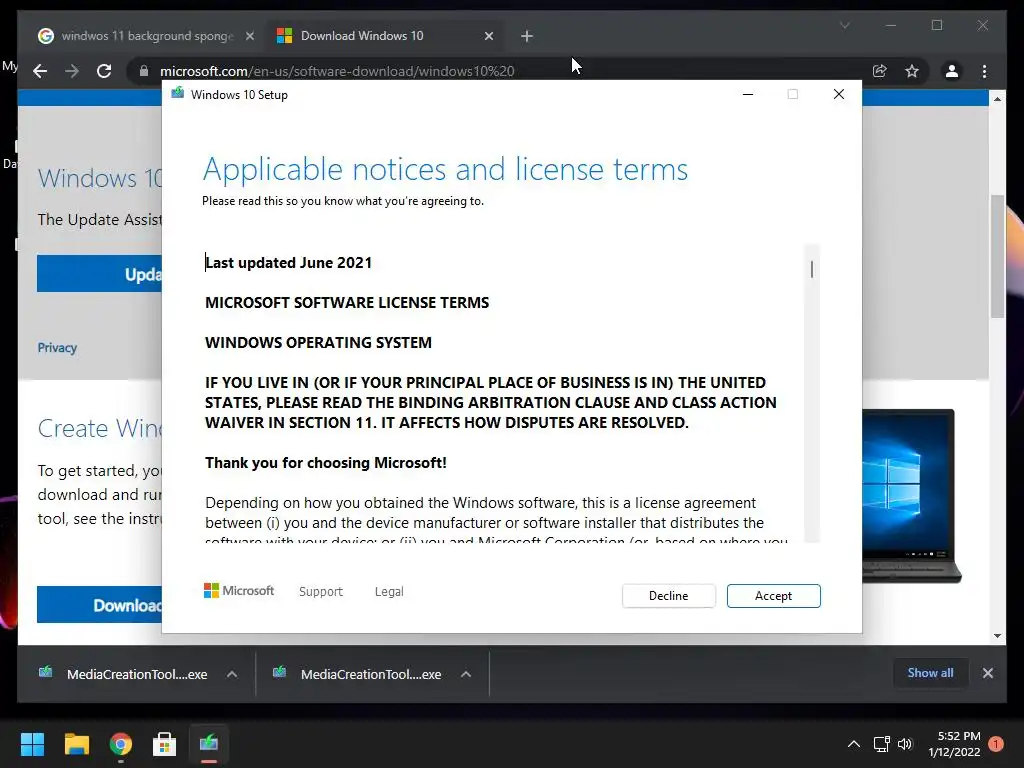
Task: Click 'WINDOWS OPERATING SYSTEM' heading
Action: [318, 342]
